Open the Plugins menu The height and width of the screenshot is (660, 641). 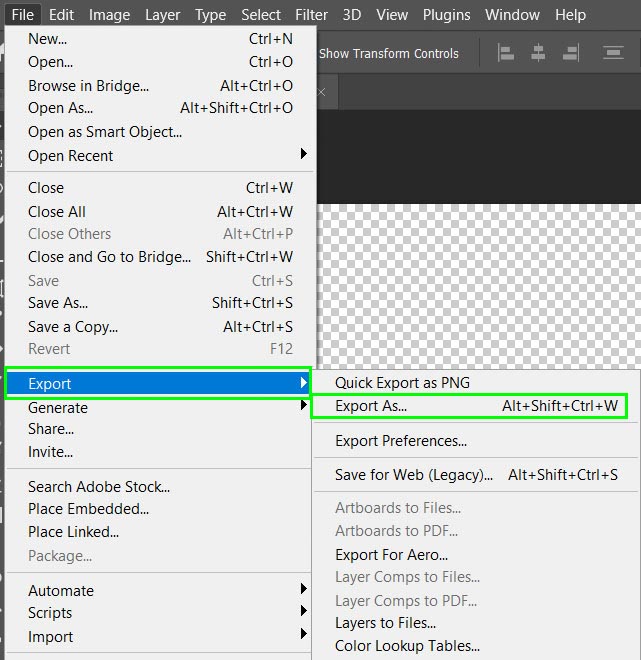point(446,15)
